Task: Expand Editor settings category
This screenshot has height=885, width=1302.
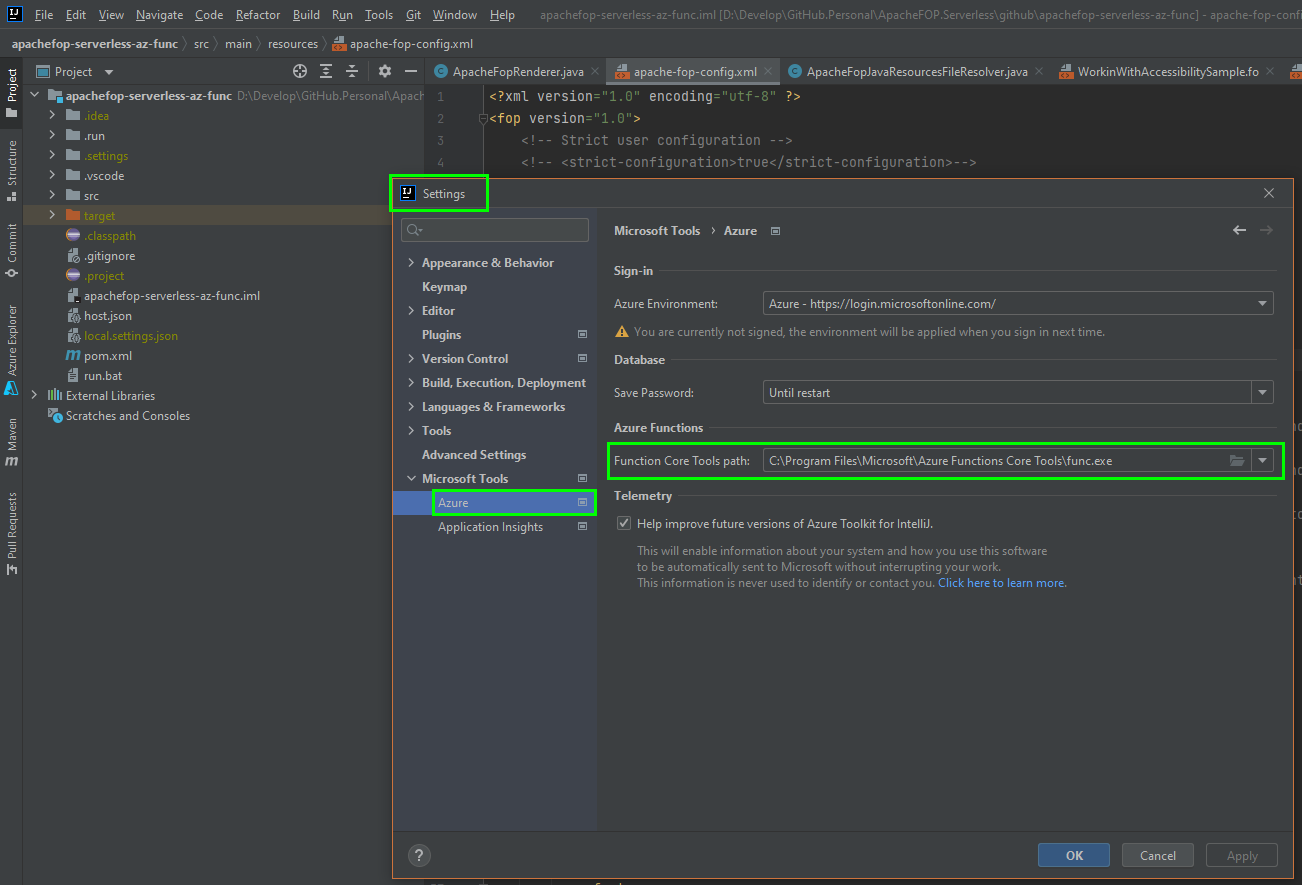Action: pyautogui.click(x=411, y=311)
